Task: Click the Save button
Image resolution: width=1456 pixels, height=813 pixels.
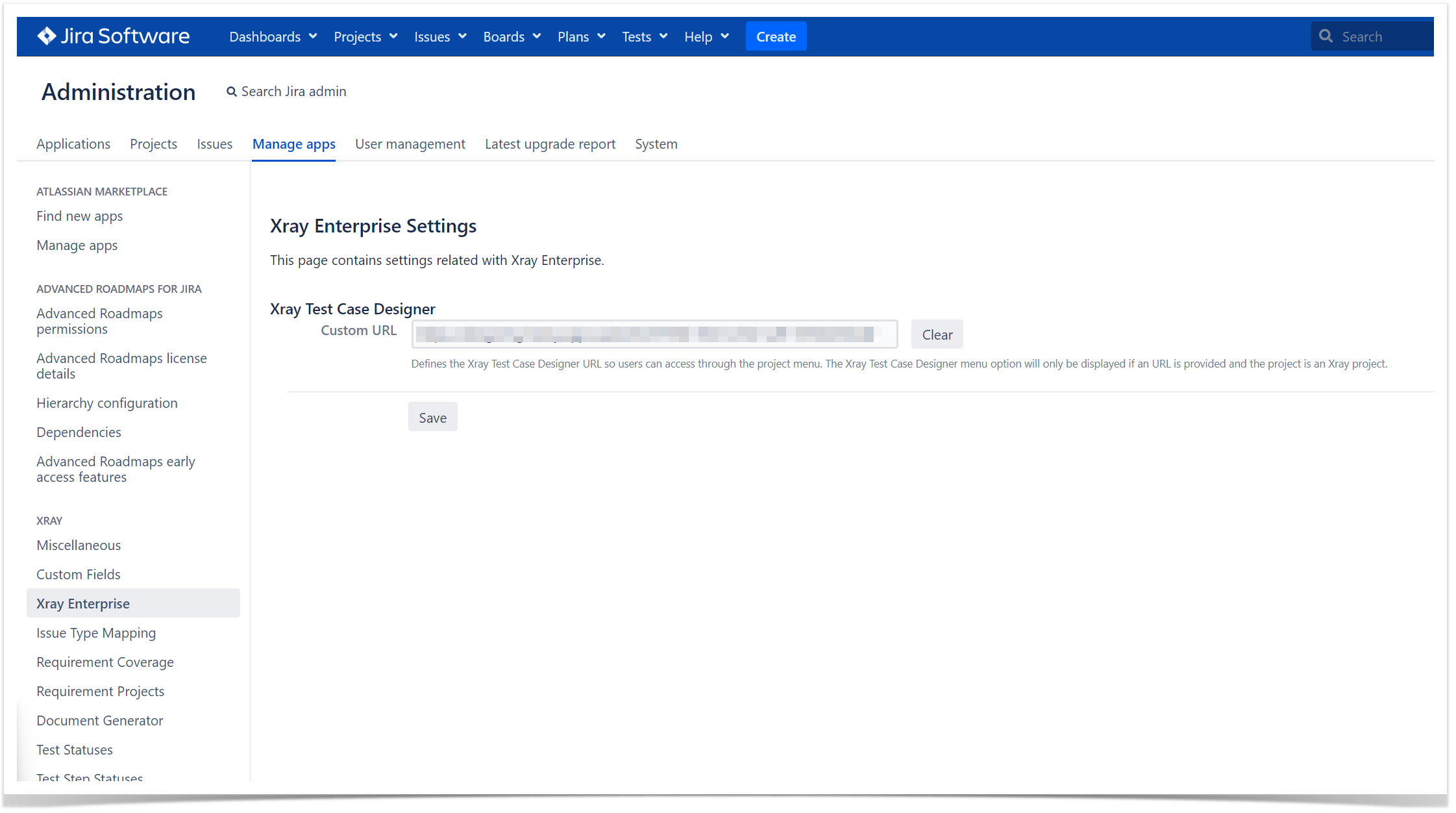Action: [x=432, y=418]
